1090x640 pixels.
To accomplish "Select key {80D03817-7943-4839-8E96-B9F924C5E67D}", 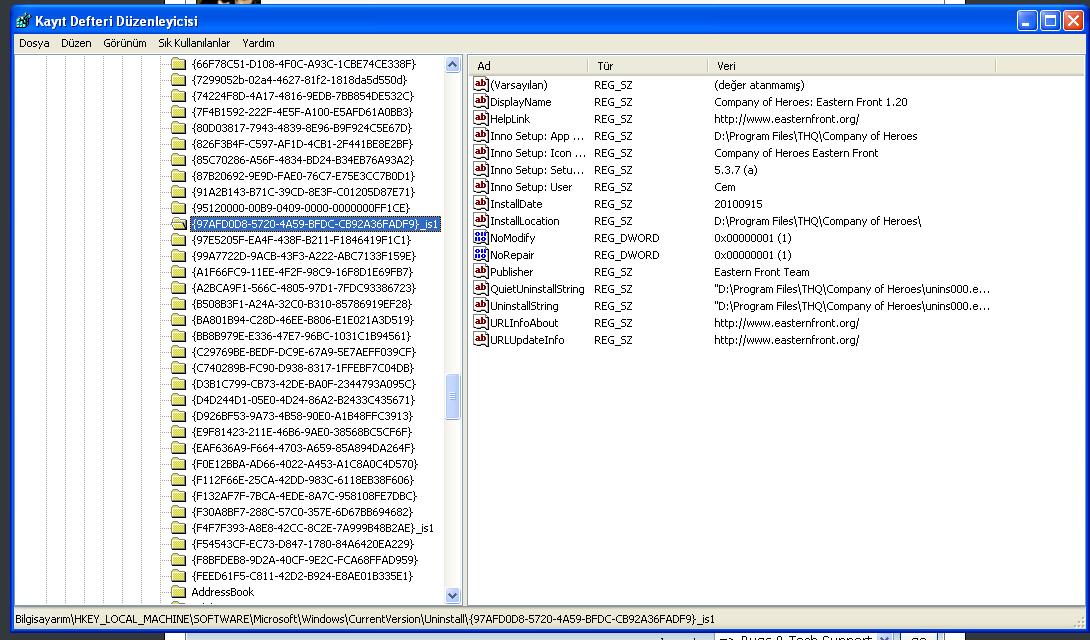I will coord(302,128).
